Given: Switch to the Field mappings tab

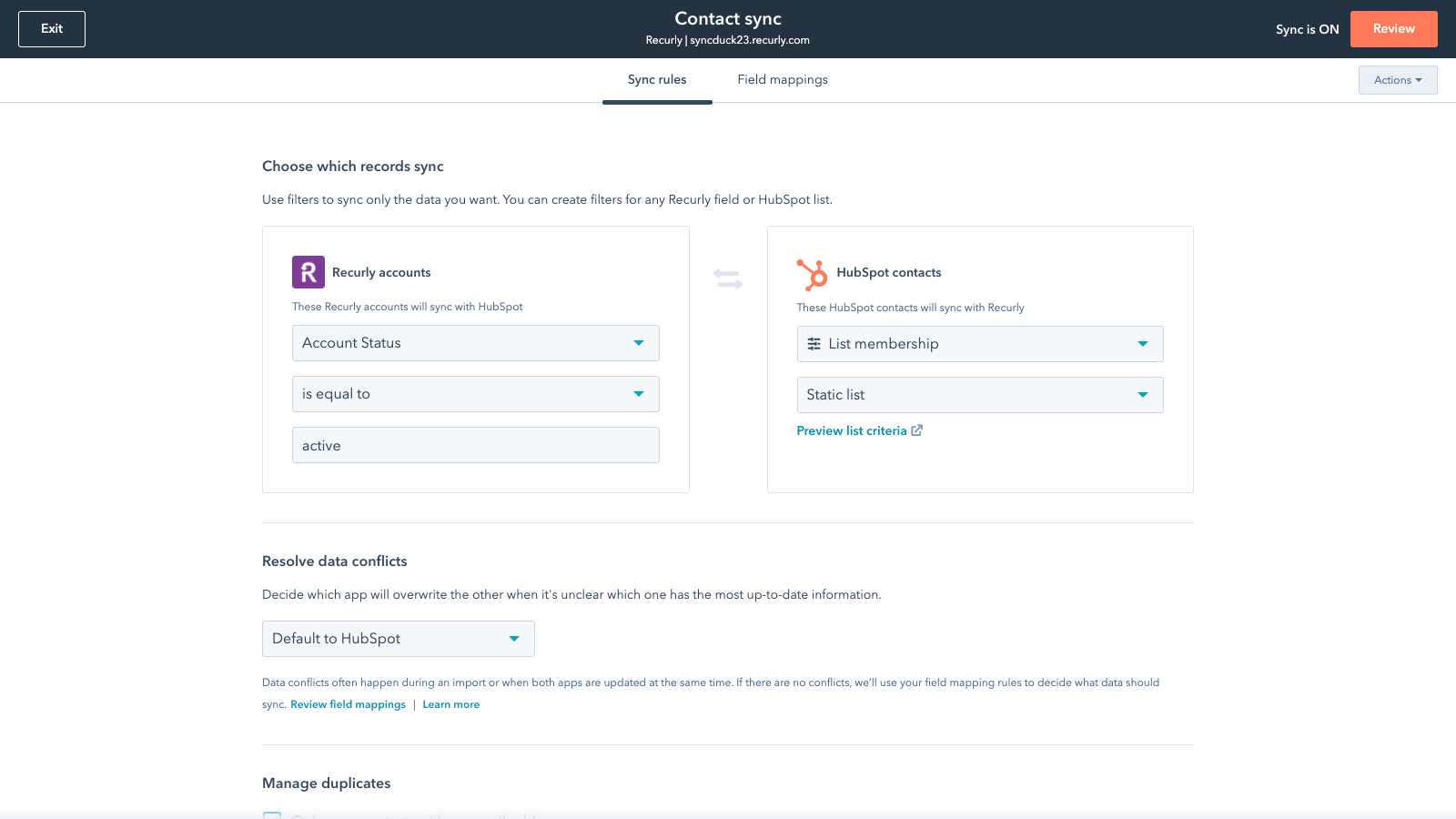Looking at the screenshot, I should (783, 80).
